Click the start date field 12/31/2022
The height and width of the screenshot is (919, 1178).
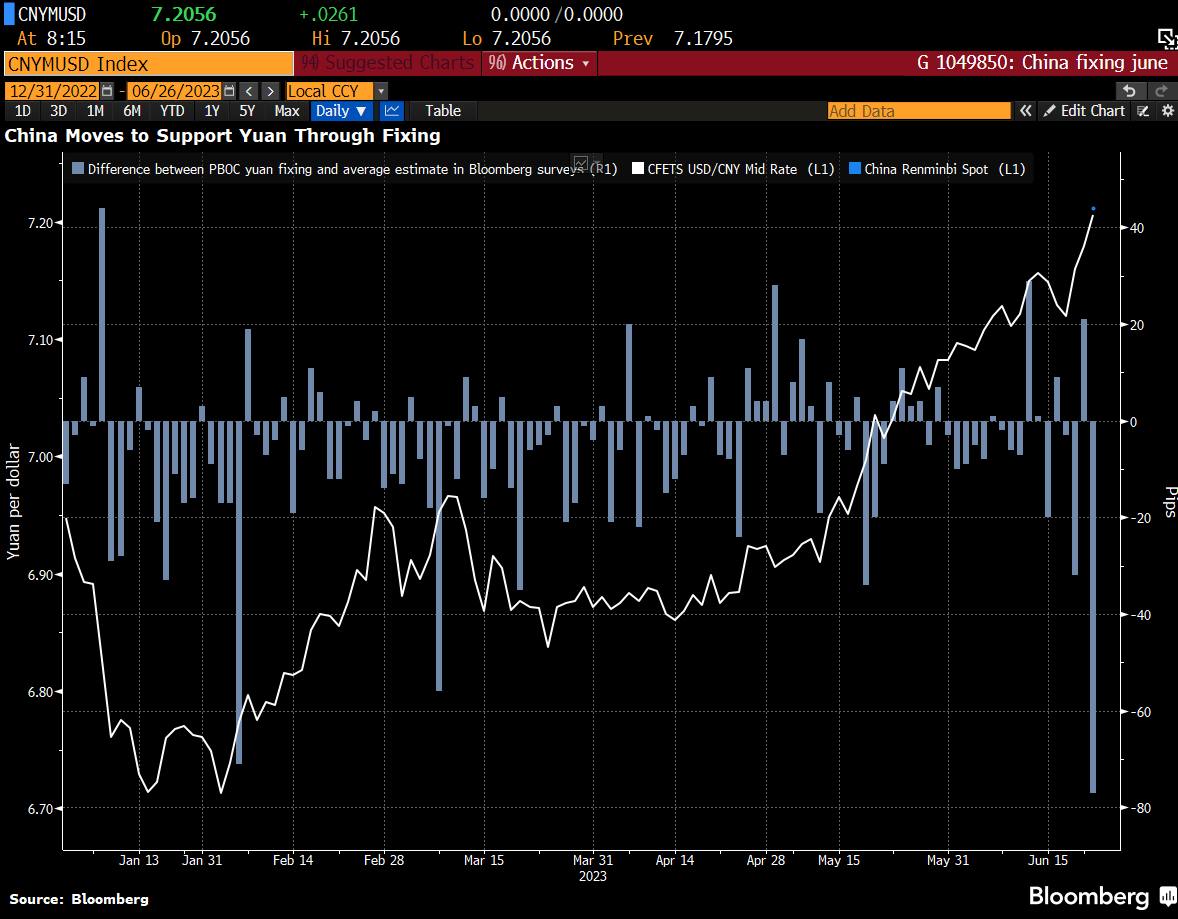(x=53, y=91)
